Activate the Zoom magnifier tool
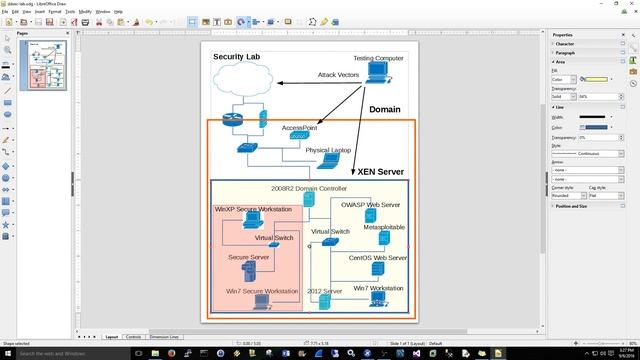This screenshot has width=640, height=360. pyautogui.click(x=7, y=50)
